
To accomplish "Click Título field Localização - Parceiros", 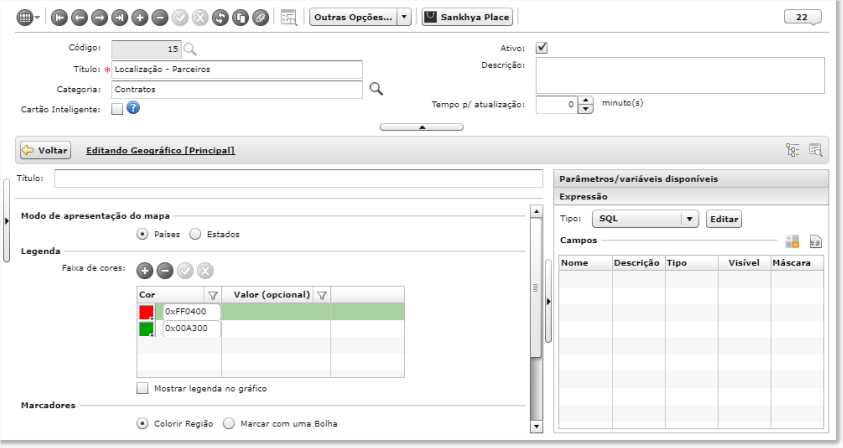I will coord(237,69).
